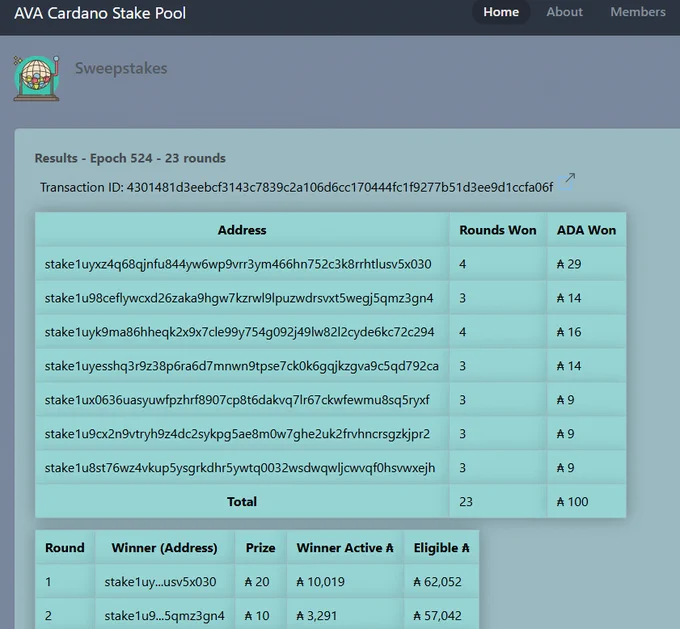
Task: Click the ₳ 10 prize cell
Action: tap(260, 616)
